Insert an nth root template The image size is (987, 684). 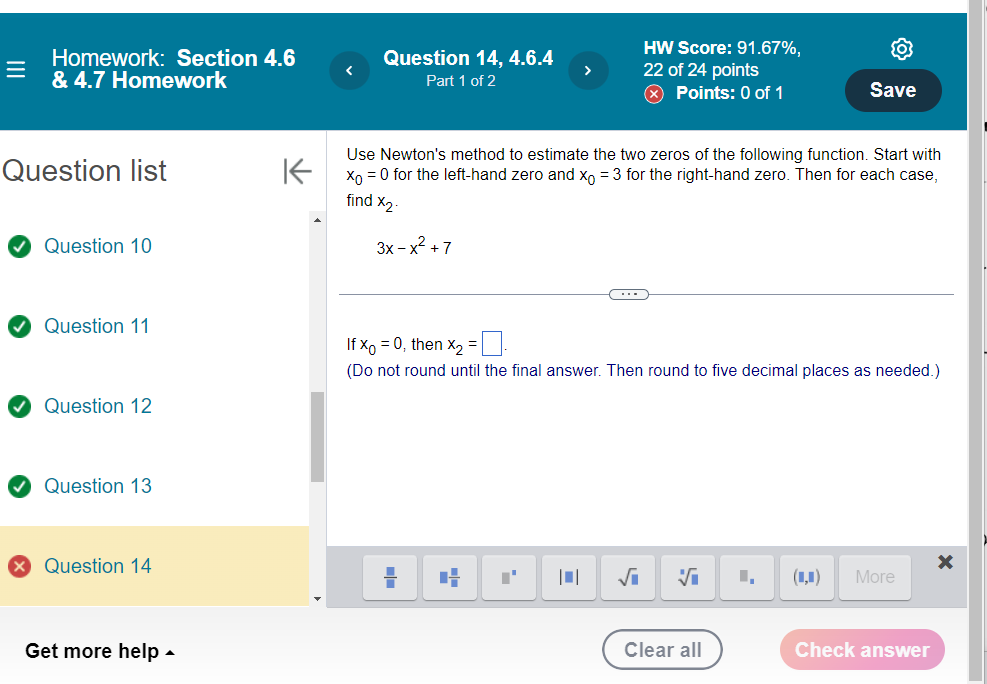(687, 577)
